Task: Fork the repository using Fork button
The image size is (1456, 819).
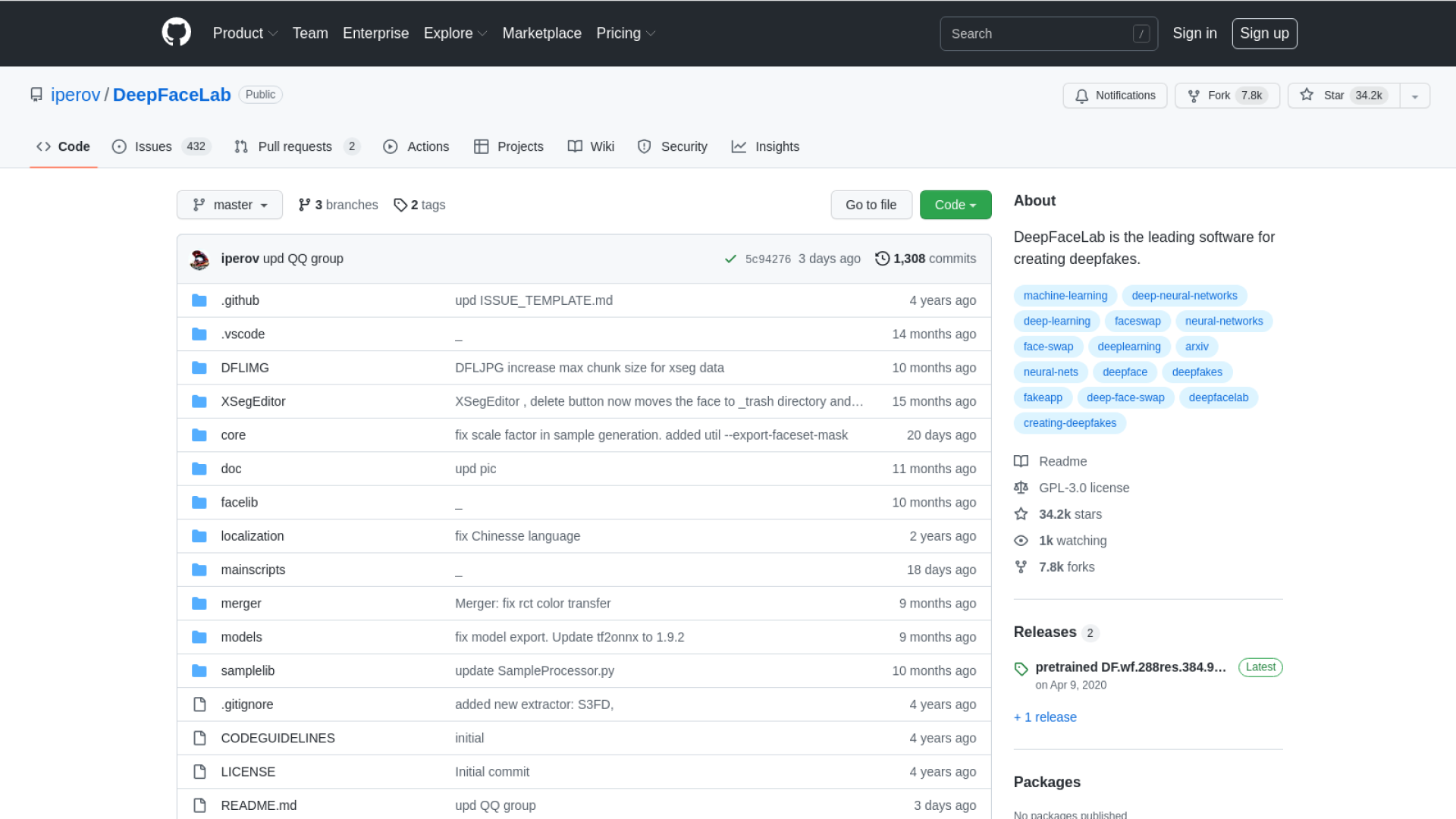Action: tap(1226, 96)
